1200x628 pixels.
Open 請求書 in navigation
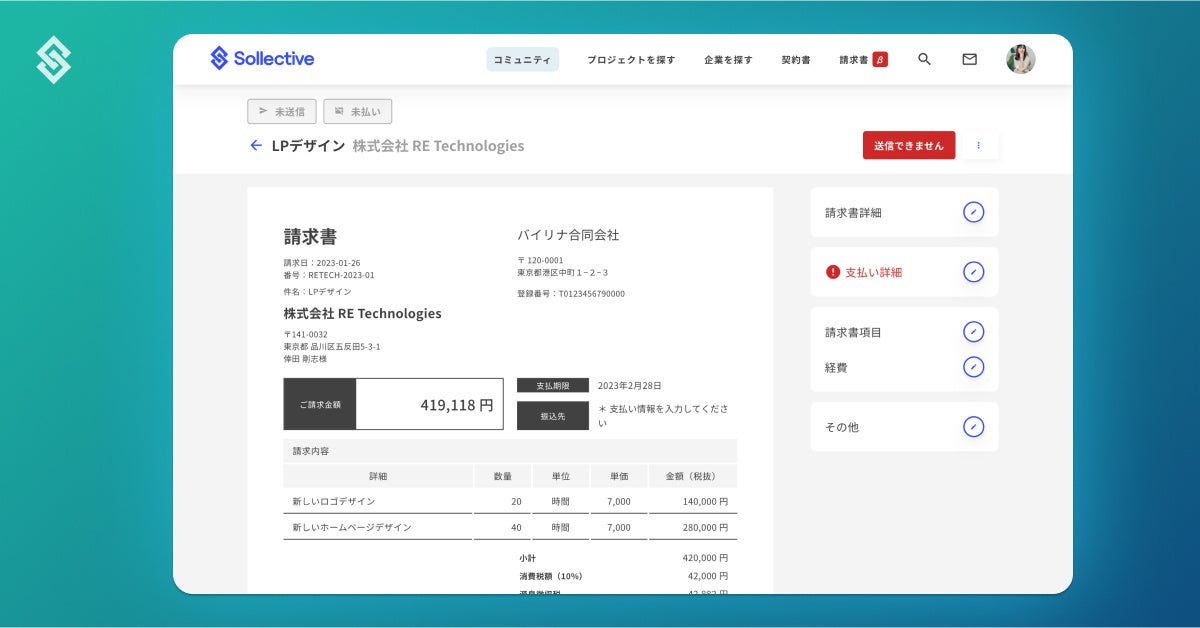854,60
